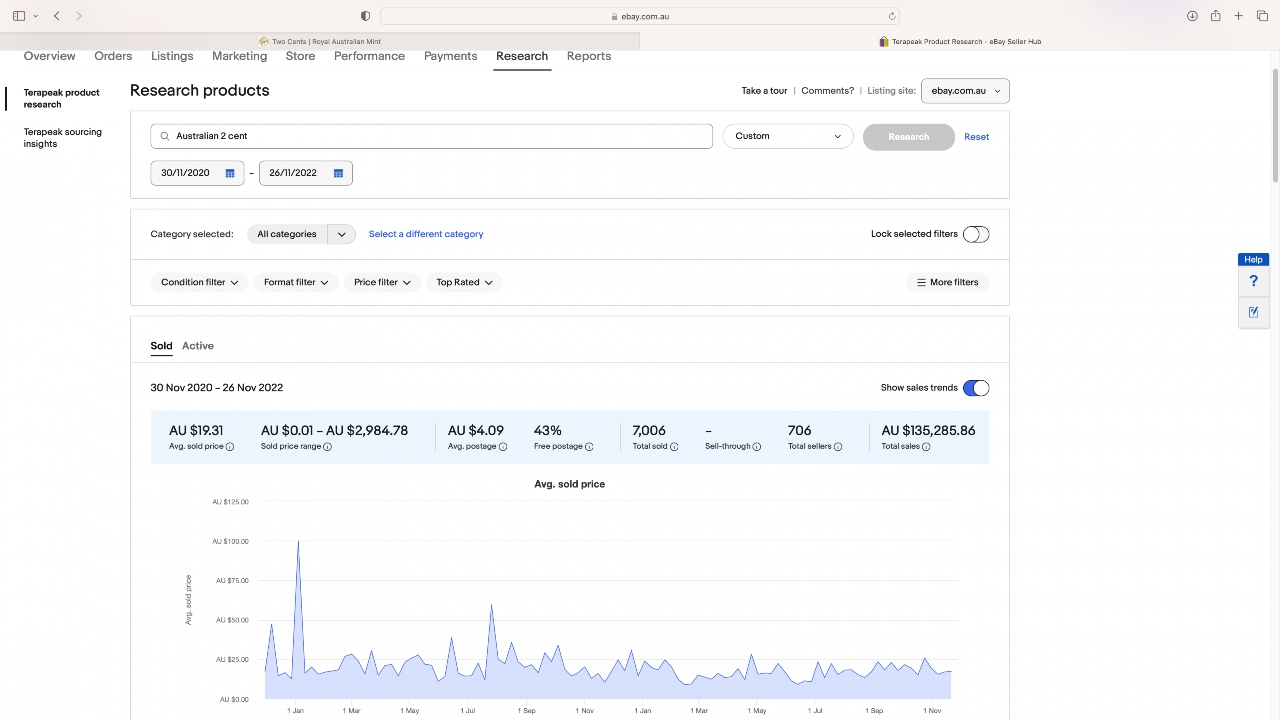Click More filters list icon
The height and width of the screenshot is (720, 1280).
921,282
